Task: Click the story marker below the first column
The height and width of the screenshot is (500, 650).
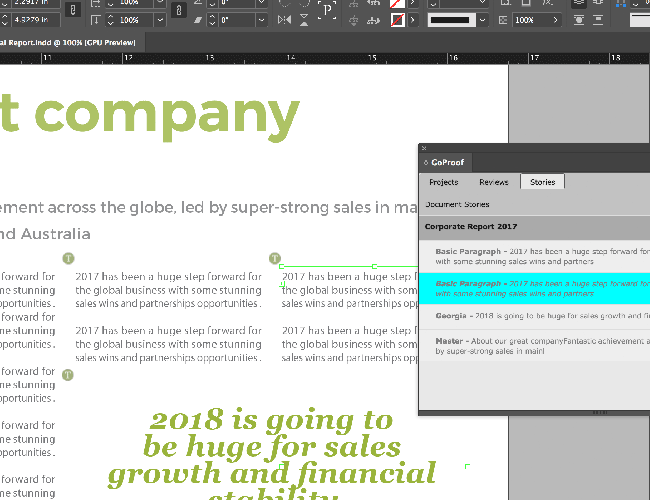Action: (x=68, y=375)
